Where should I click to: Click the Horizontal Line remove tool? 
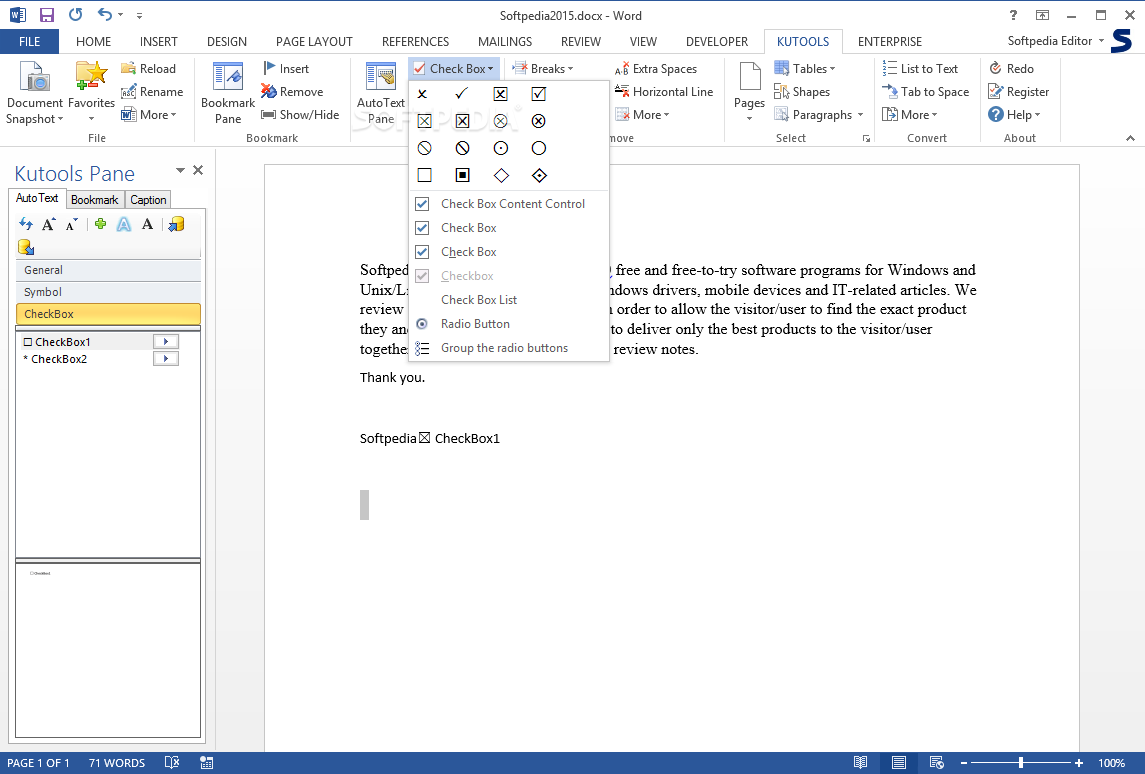pos(664,92)
